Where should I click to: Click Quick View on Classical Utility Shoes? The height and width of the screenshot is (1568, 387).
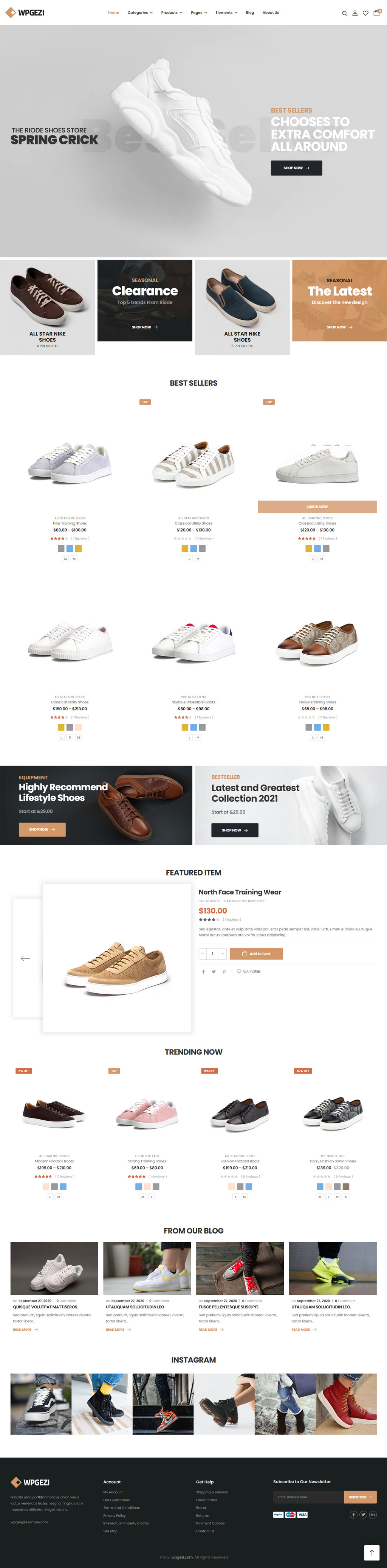[x=317, y=506]
